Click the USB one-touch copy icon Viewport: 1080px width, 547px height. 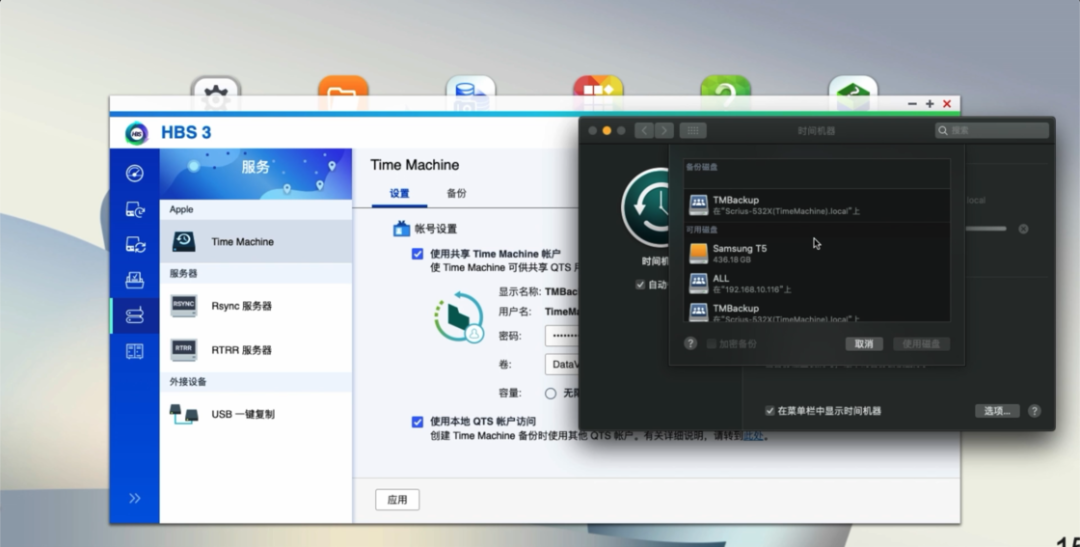click(x=184, y=414)
